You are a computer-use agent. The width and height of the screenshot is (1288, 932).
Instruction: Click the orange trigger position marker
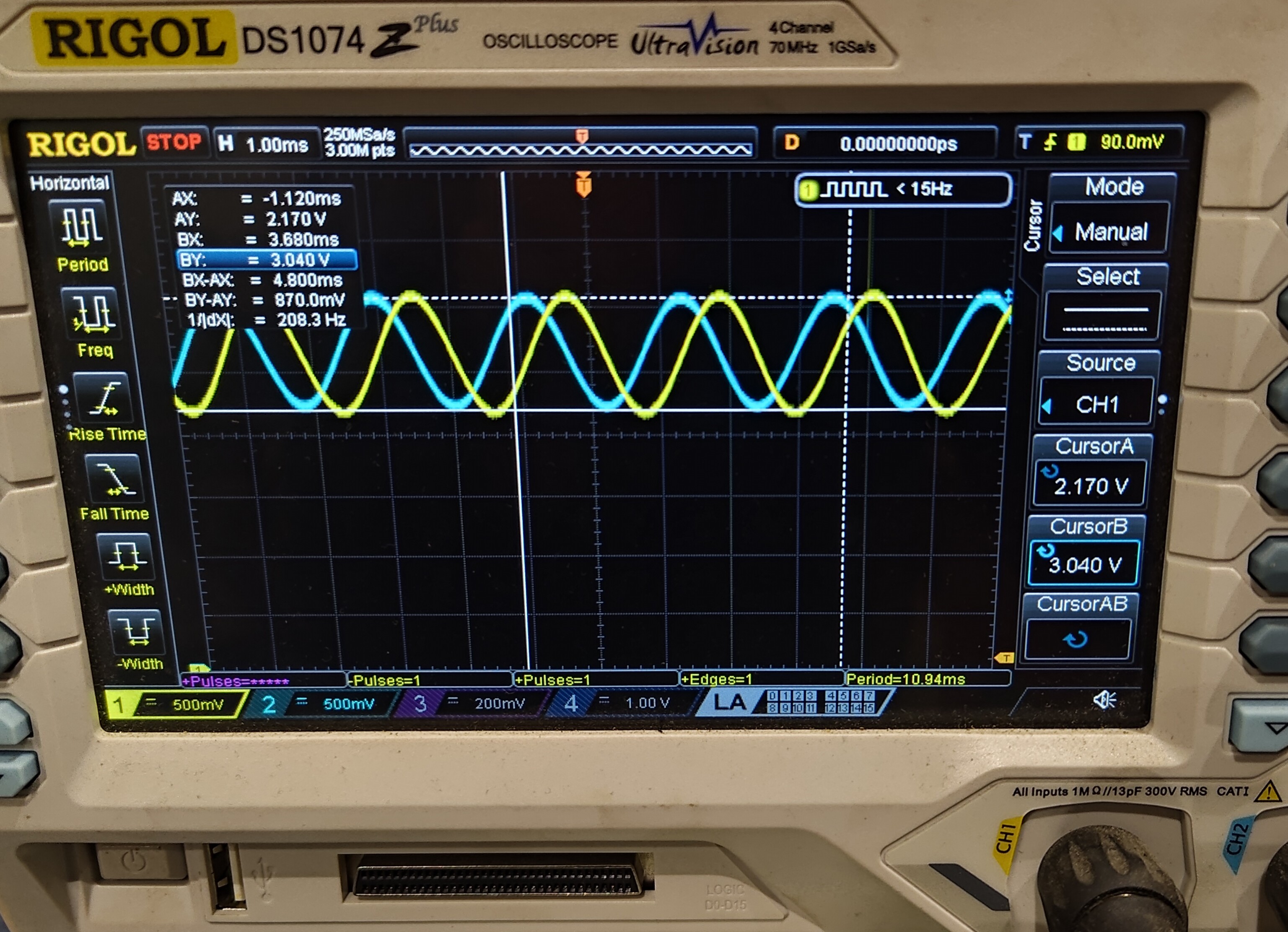(x=583, y=184)
